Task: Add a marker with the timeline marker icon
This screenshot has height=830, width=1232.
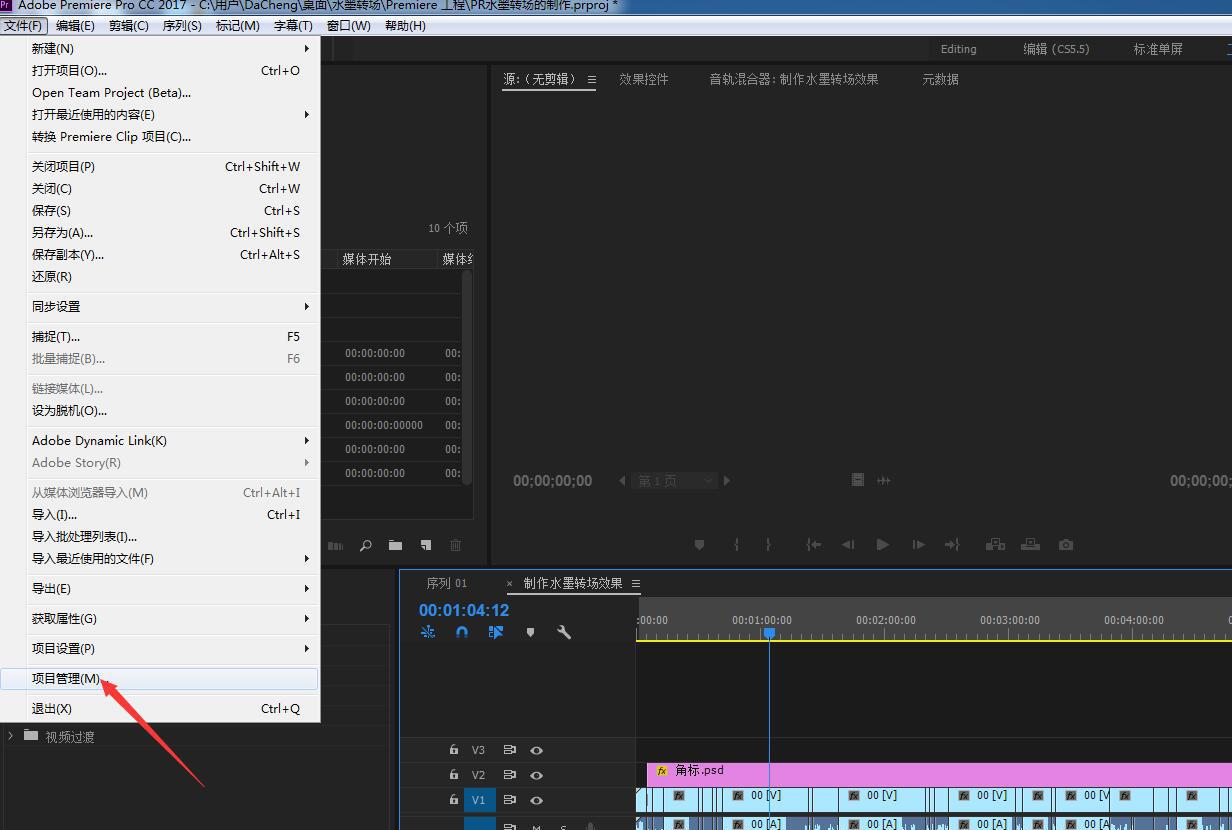Action: point(530,632)
